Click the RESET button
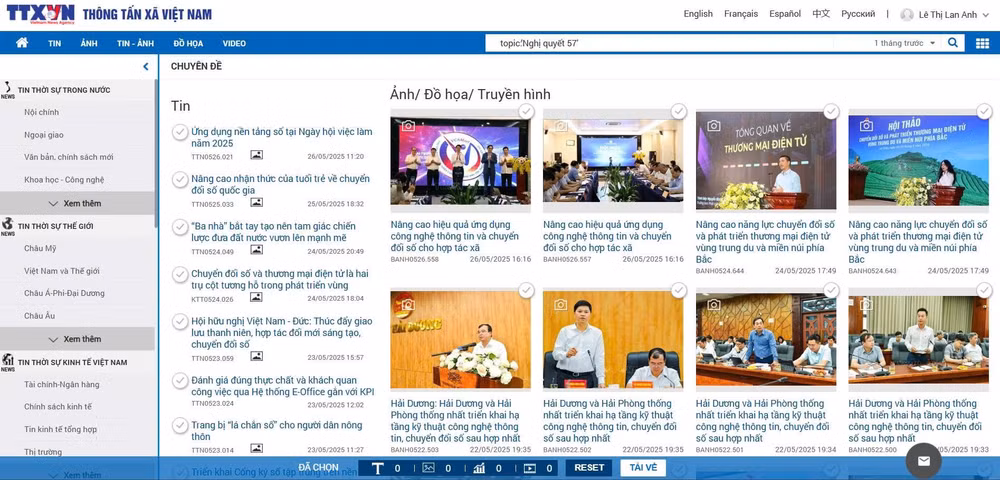The width and height of the screenshot is (1000, 480). (x=589, y=468)
